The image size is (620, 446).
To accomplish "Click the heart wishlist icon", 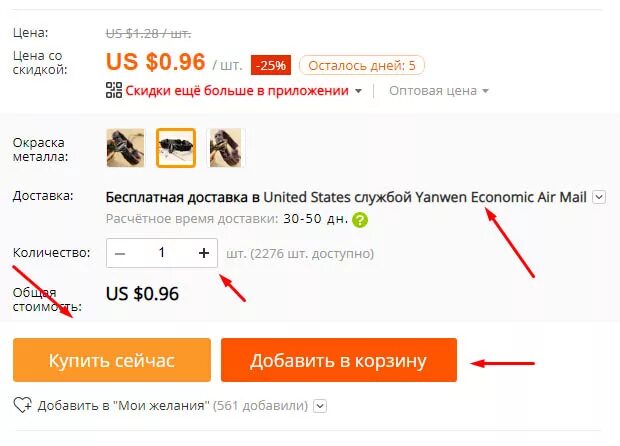I will pyautogui.click(x=23, y=405).
